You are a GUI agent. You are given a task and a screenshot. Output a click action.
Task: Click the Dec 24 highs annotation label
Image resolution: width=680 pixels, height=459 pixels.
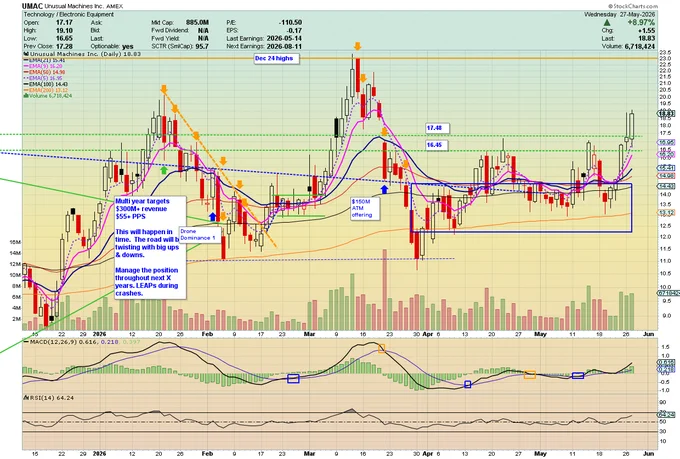coord(276,58)
